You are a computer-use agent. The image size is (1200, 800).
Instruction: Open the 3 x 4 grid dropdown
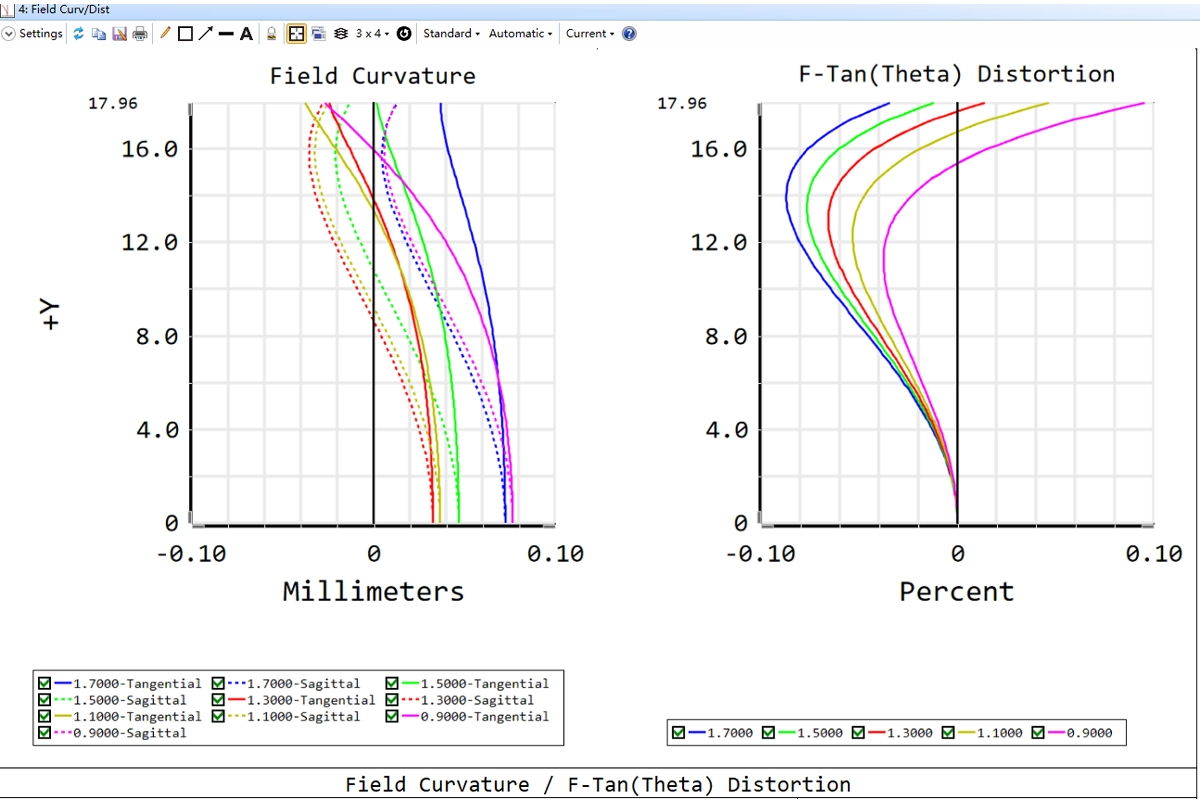[x=372, y=34]
